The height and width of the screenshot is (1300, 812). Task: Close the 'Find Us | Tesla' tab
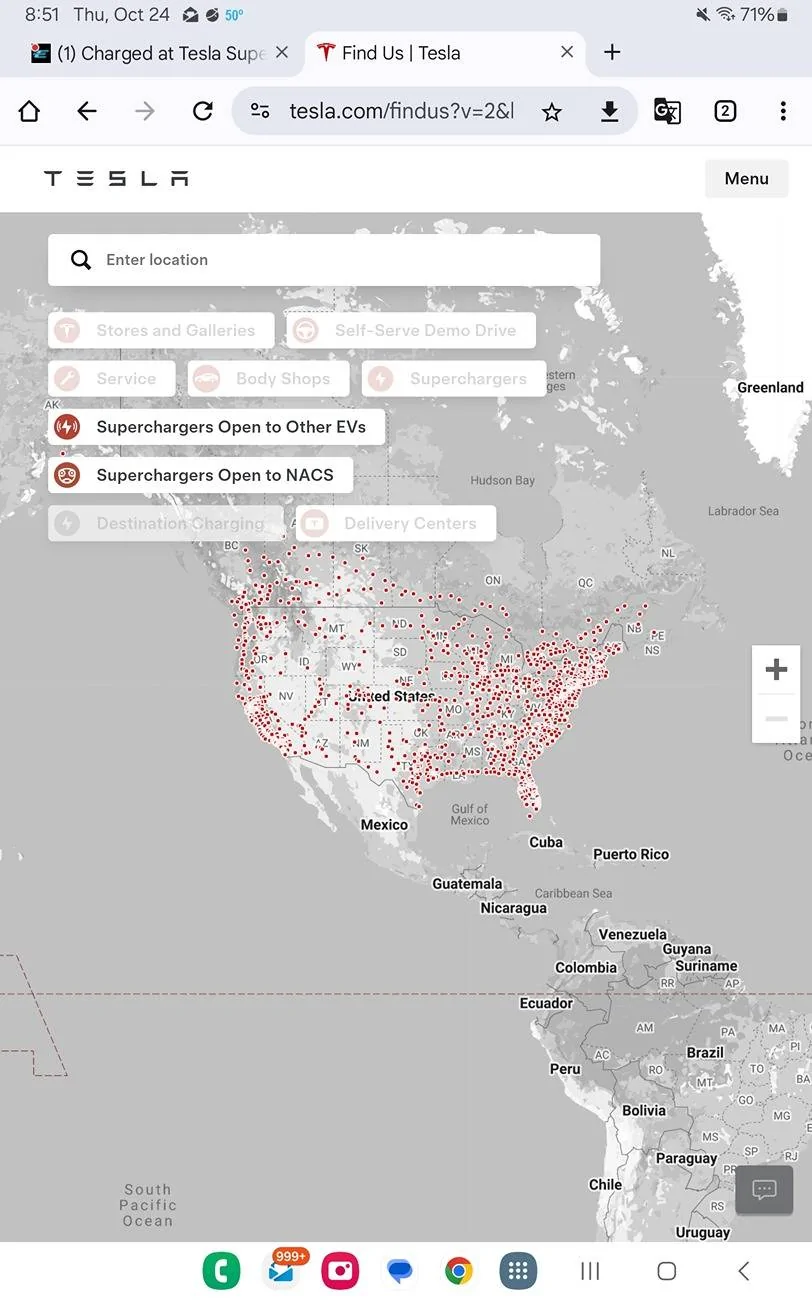[567, 52]
